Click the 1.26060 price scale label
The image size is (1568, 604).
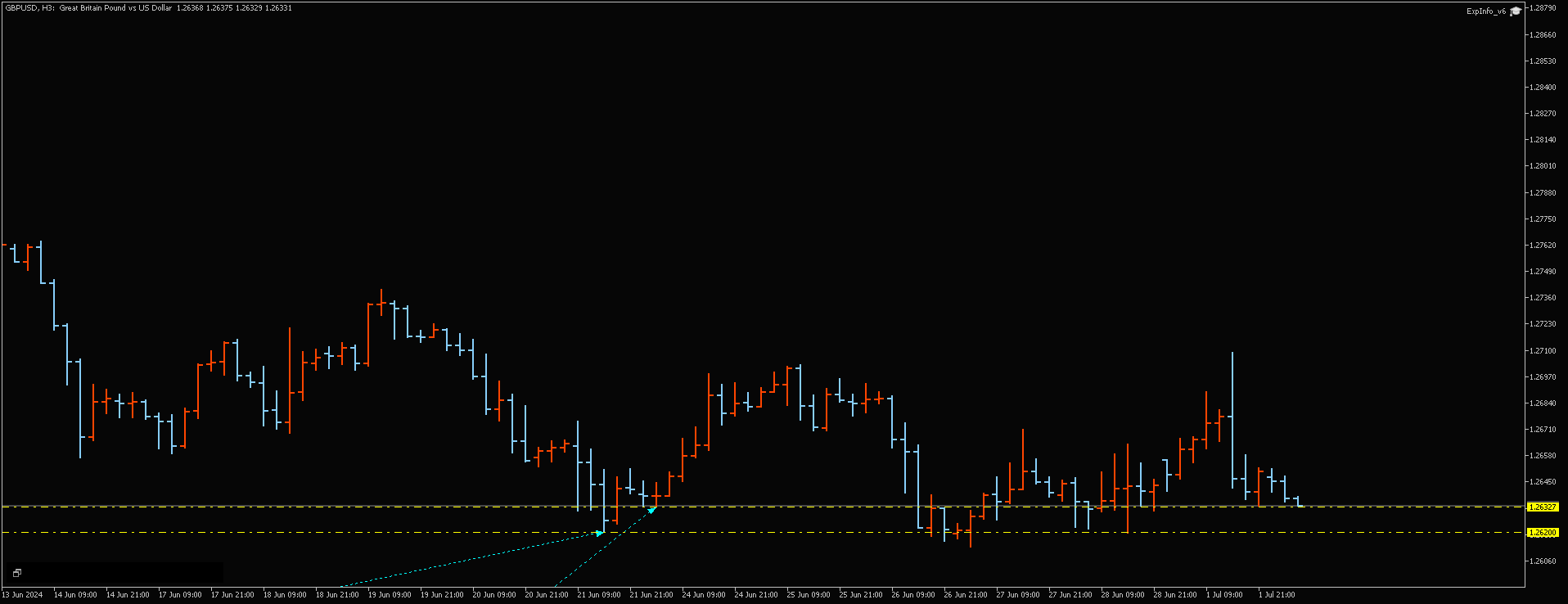[x=1543, y=561]
